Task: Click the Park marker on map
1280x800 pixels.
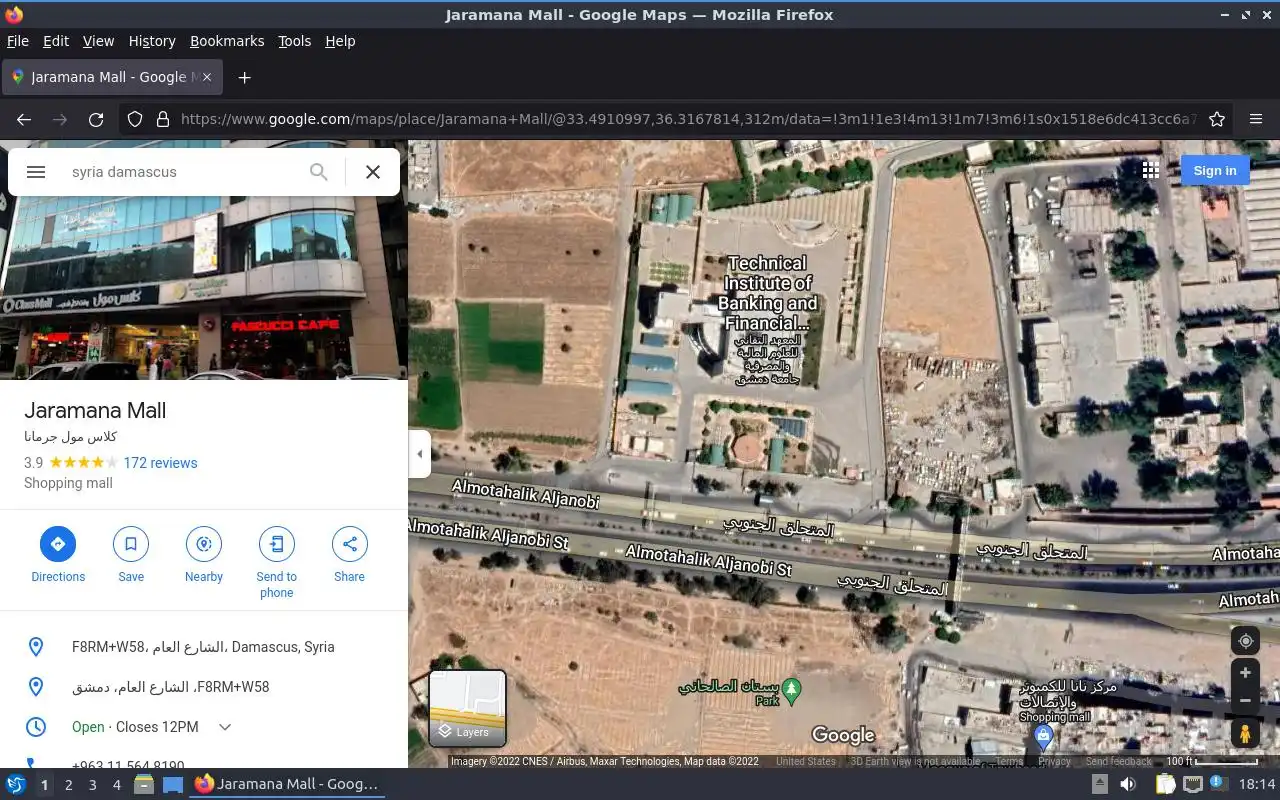Action: pyautogui.click(x=792, y=689)
